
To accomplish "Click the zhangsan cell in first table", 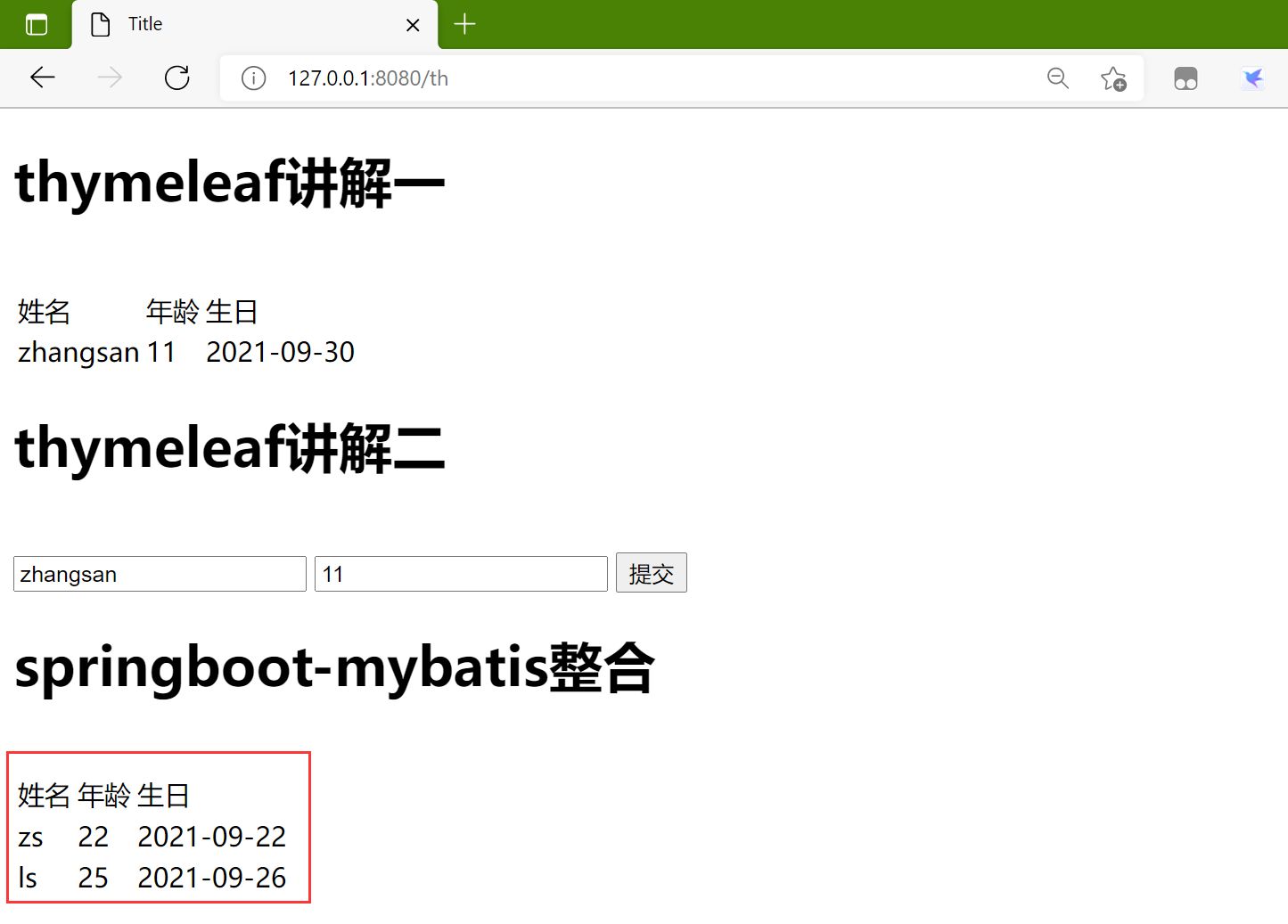I will pos(78,352).
